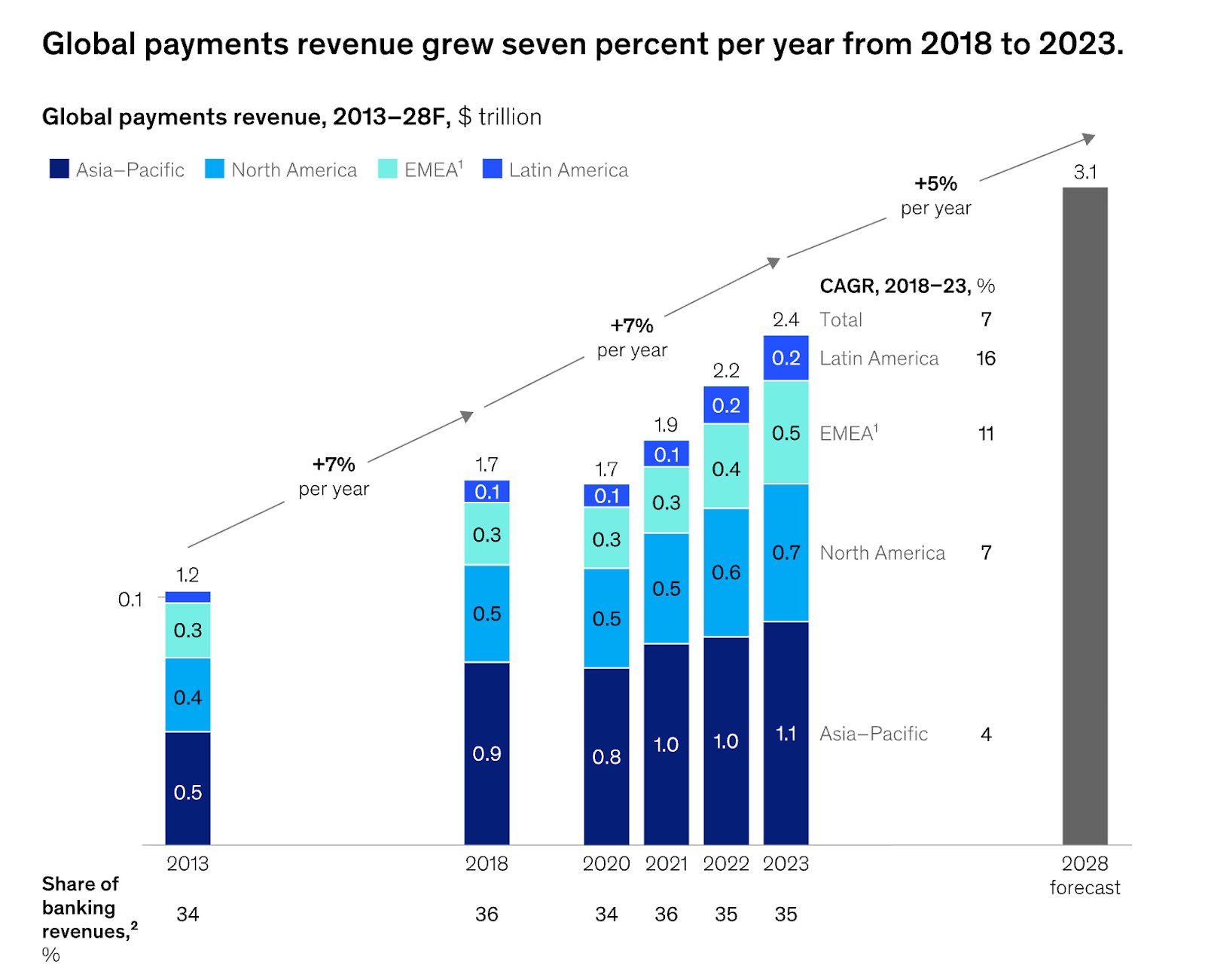Viewport: 1205px width, 980px height.
Task: Click the 2023 Latin America segment at bar top
Action: (786, 358)
